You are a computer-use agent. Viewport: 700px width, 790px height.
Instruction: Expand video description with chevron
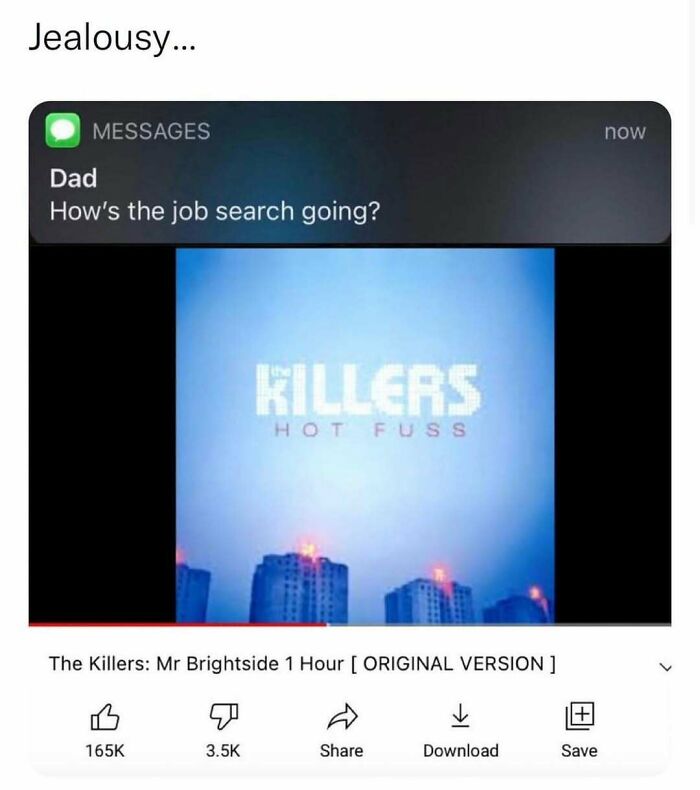[666, 668]
